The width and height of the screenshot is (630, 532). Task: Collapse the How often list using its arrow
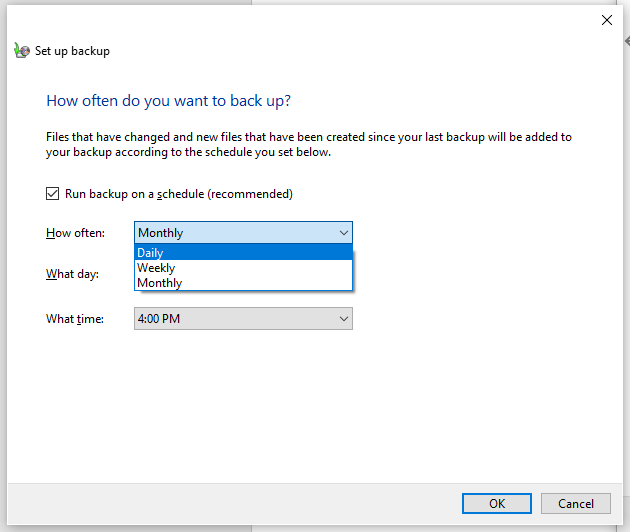click(343, 233)
